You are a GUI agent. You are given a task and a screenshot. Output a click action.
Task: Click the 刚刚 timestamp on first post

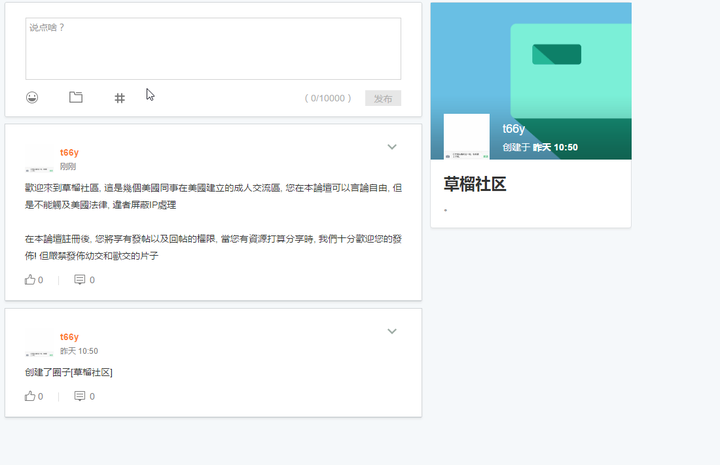pyautogui.click(x=68, y=167)
